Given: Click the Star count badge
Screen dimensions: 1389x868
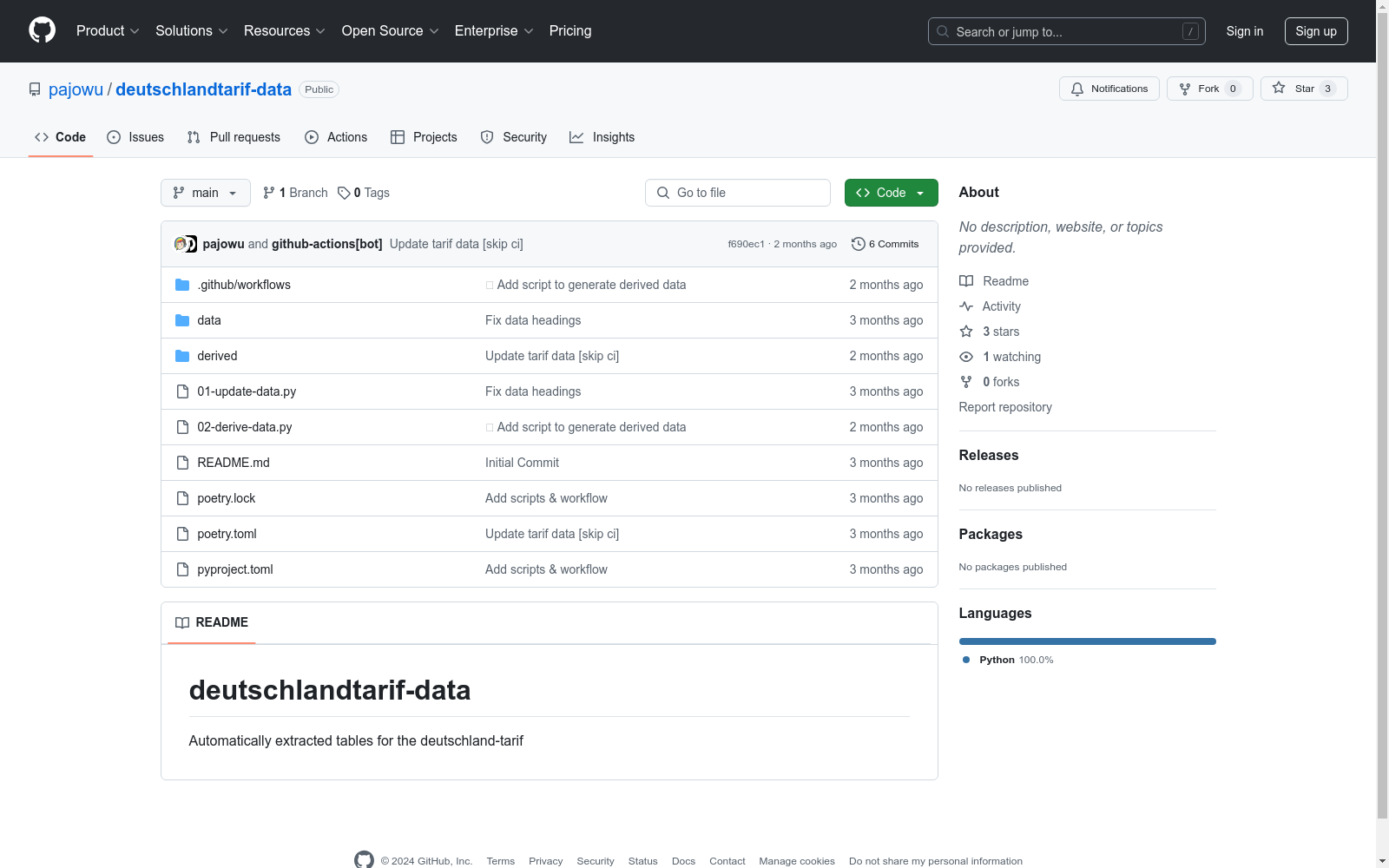Looking at the screenshot, I should point(1327,89).
